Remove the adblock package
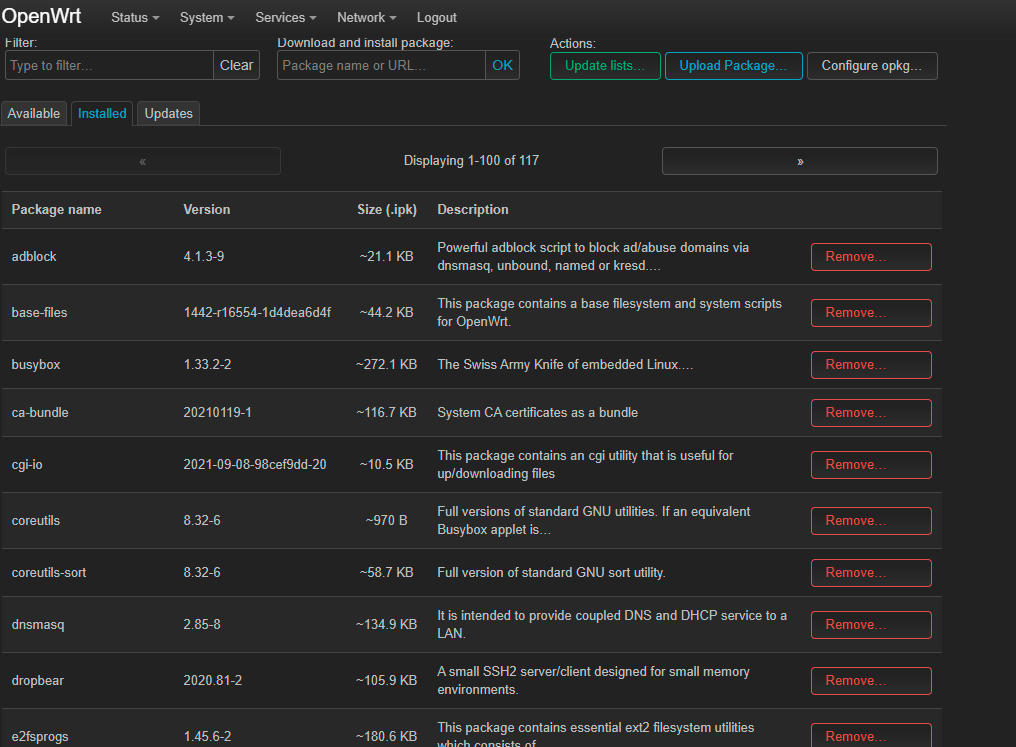Screen dimensions: 1016x747 click(870, 257)
